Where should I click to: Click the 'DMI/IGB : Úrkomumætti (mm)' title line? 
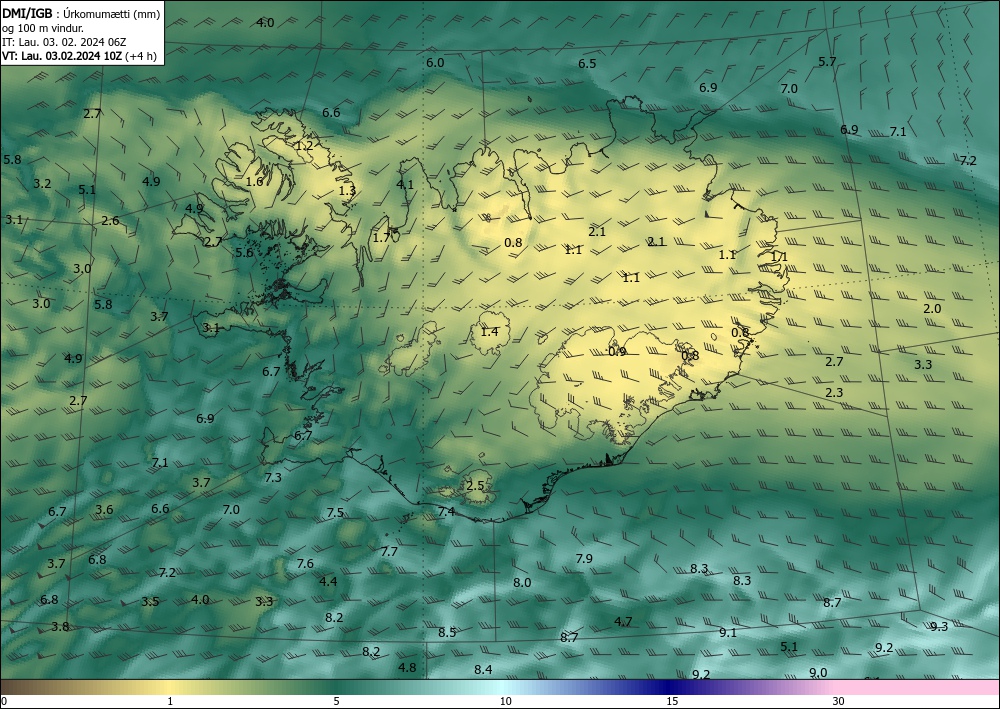pos(81,13)
